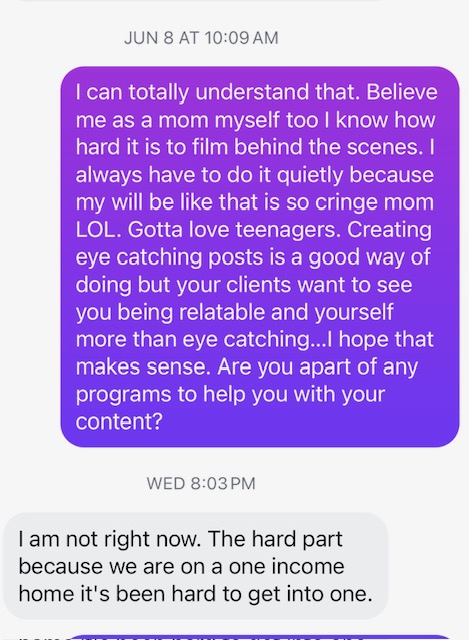469x640 pixels.
Task: Click the WED 8:03 PM timestamp
Action: coord(201,484)
